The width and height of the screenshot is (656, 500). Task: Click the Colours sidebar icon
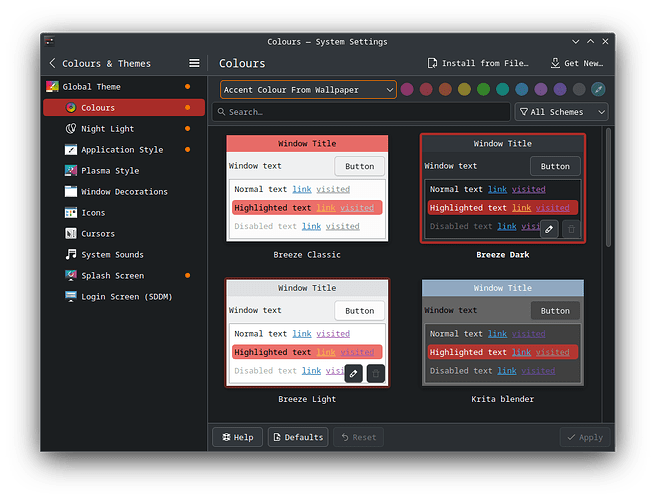(71, 108)
